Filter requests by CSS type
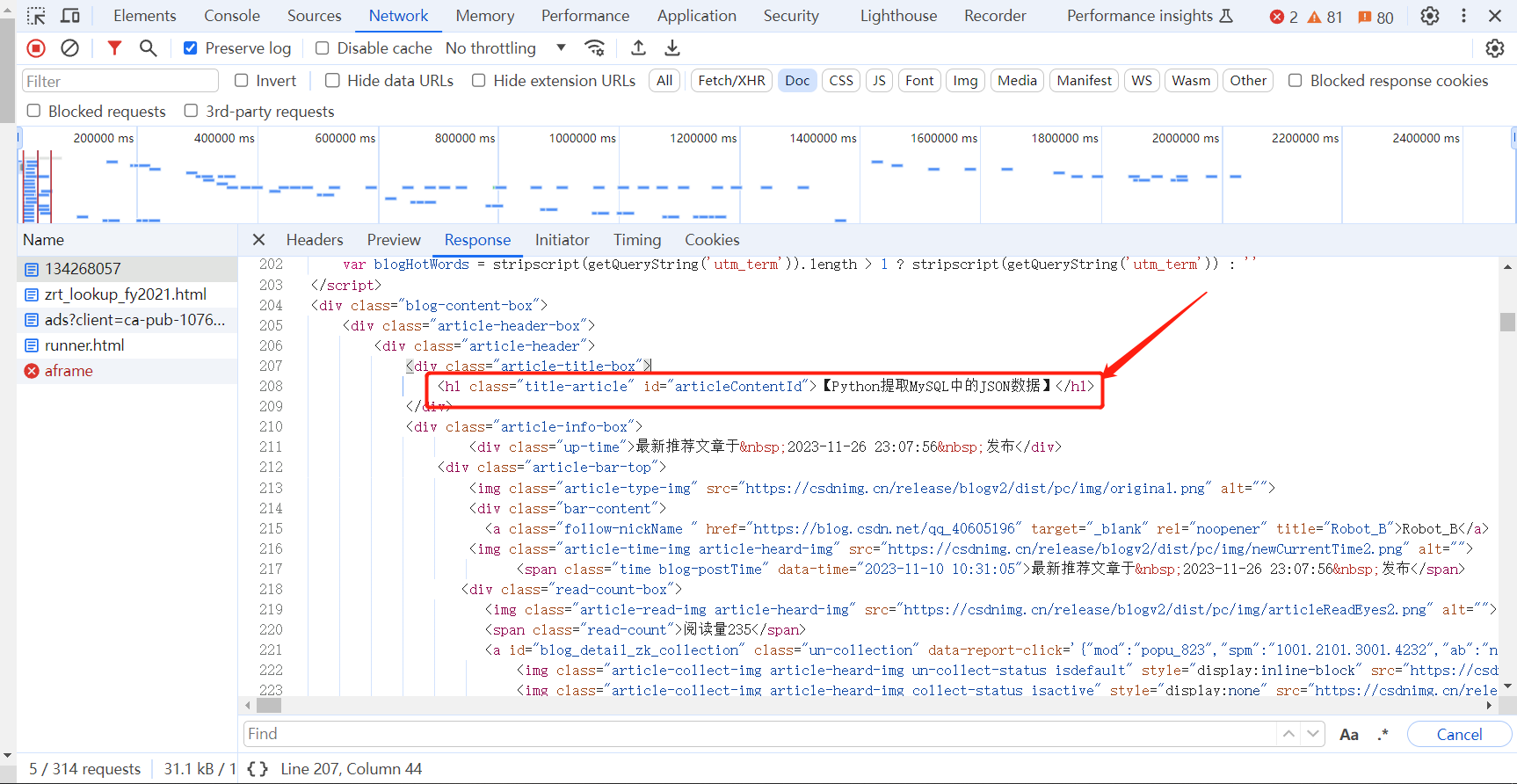The width and height of the screenshot is (1517, 784). click(x=841, y=81)
